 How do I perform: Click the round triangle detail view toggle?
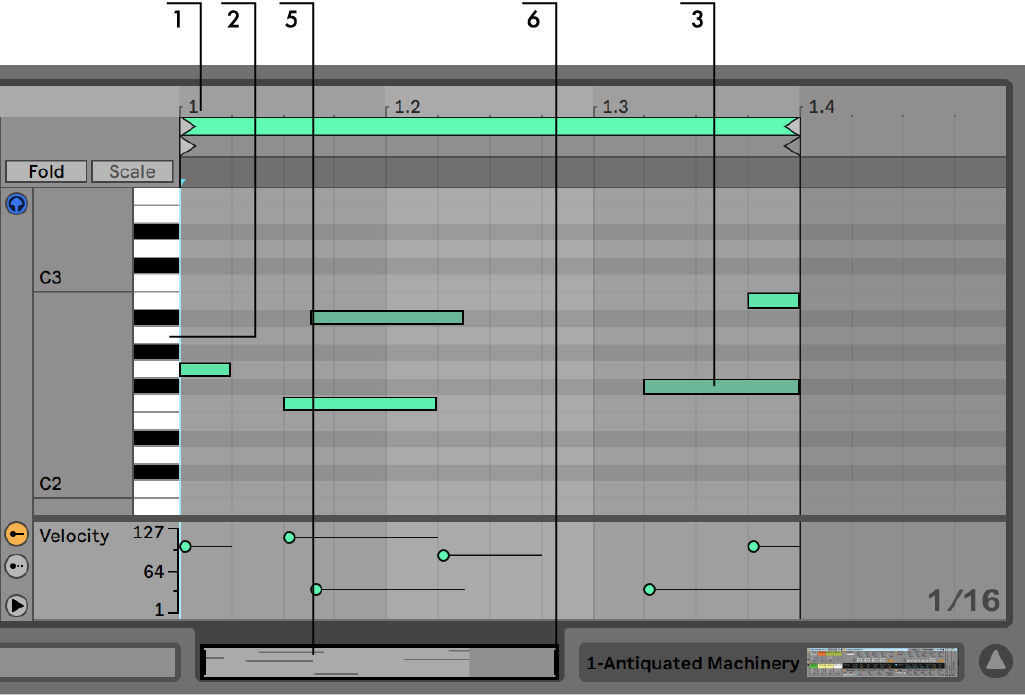click(996, 662)
